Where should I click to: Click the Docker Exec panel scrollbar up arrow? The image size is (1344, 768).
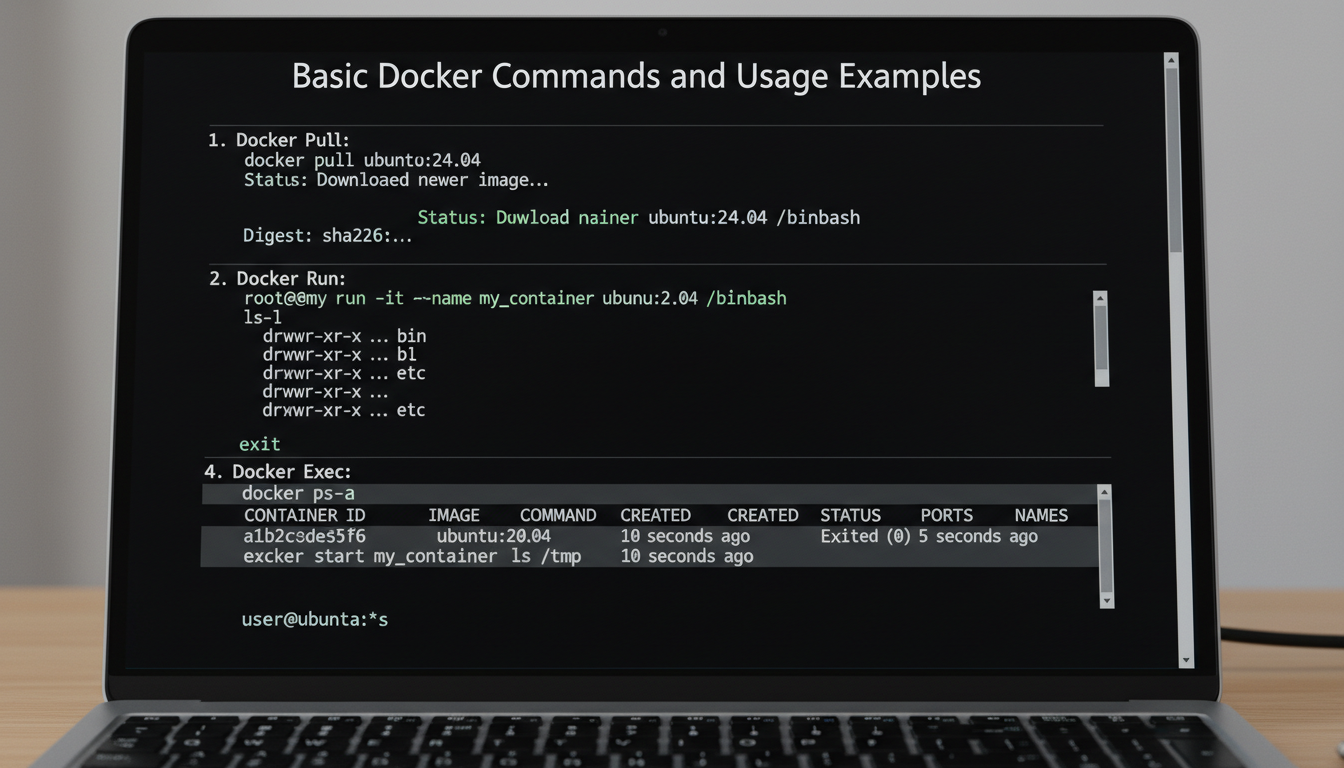pyautogui.click(x=1105, y=492)
